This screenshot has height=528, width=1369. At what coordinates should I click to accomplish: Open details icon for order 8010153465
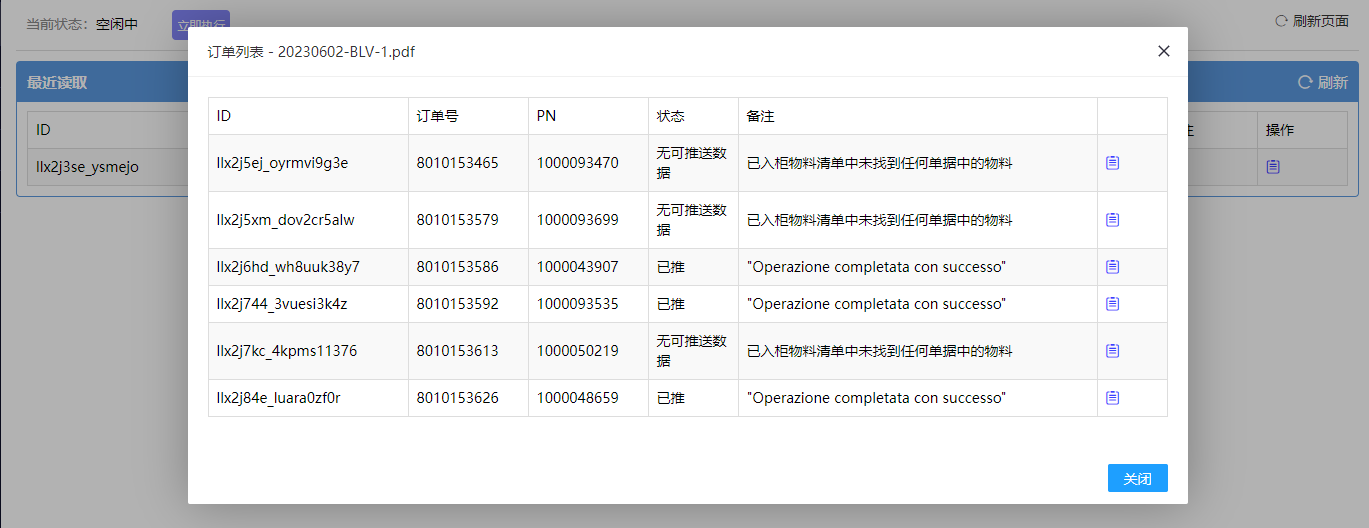[x=1112, y=163]
